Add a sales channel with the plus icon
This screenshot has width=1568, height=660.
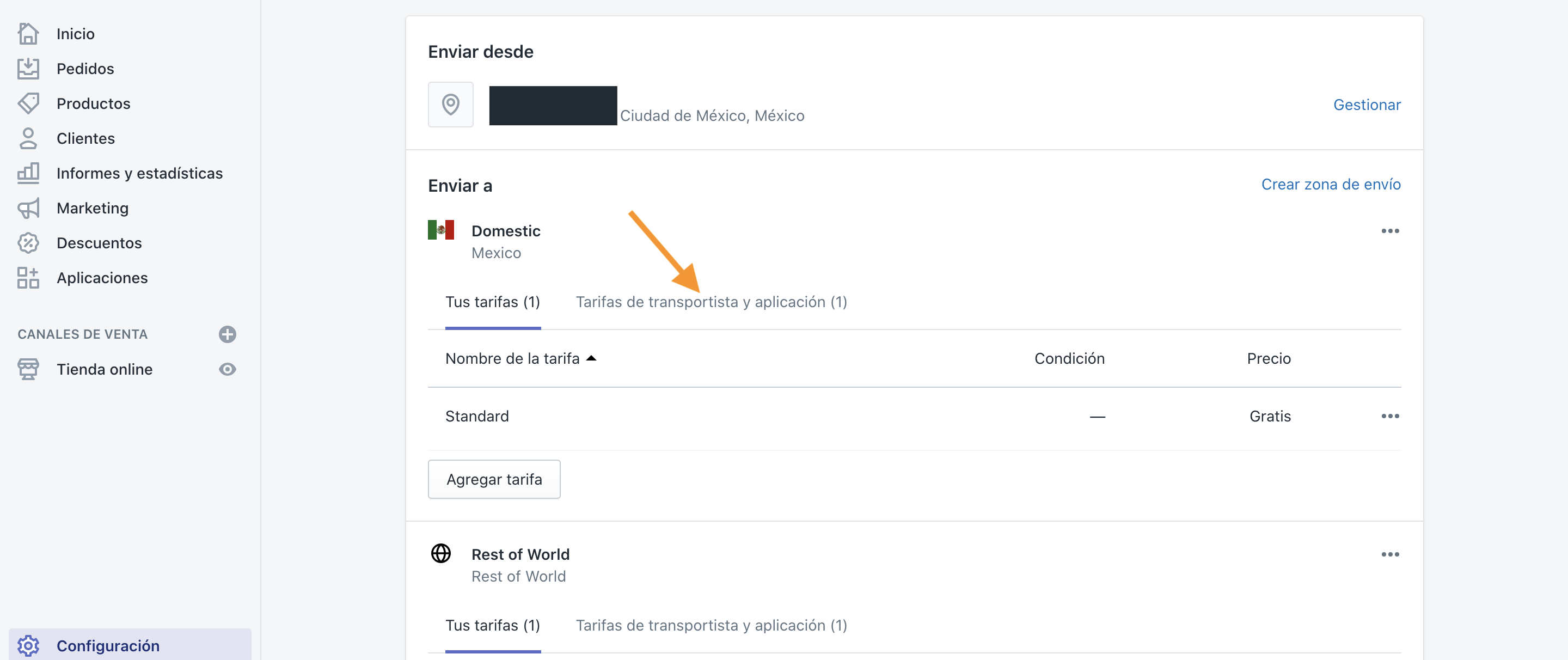(x=227, y=334)
